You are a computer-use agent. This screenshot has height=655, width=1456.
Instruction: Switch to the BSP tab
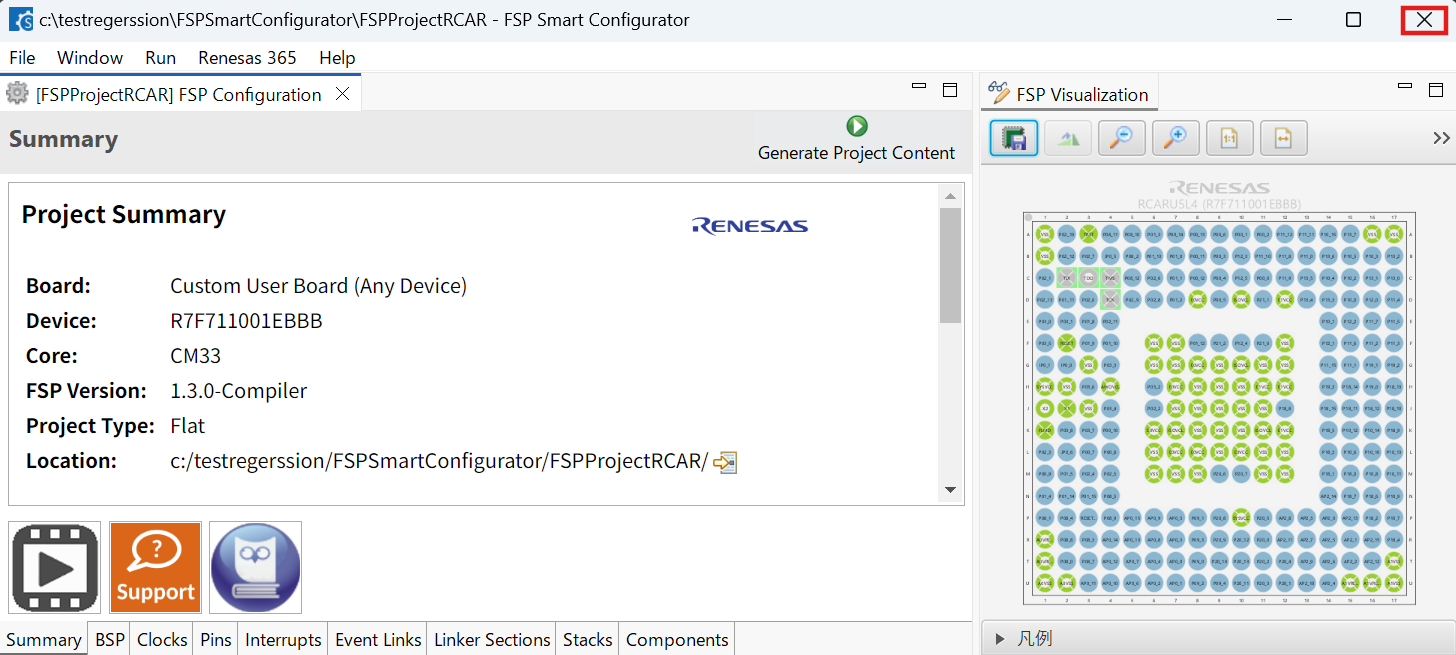(x=110, y=639)
